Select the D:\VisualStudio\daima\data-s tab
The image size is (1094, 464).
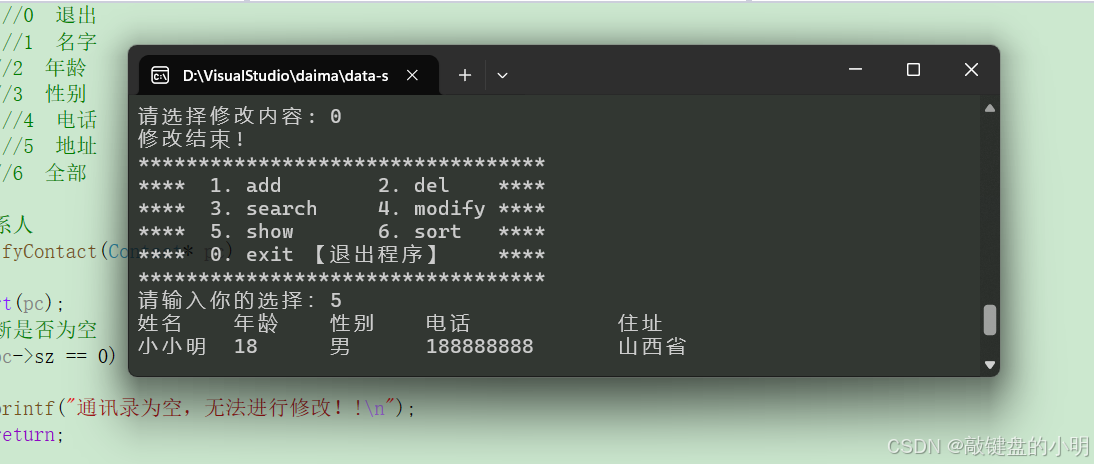point(289,75)
